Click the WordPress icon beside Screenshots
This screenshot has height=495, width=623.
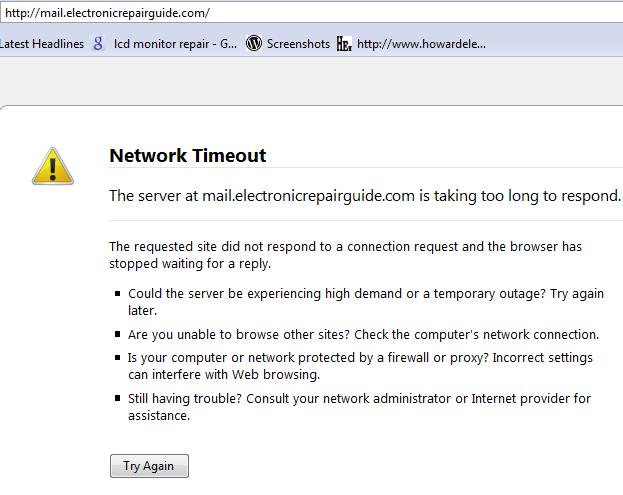pyautogui.click(x=254, y=43)
